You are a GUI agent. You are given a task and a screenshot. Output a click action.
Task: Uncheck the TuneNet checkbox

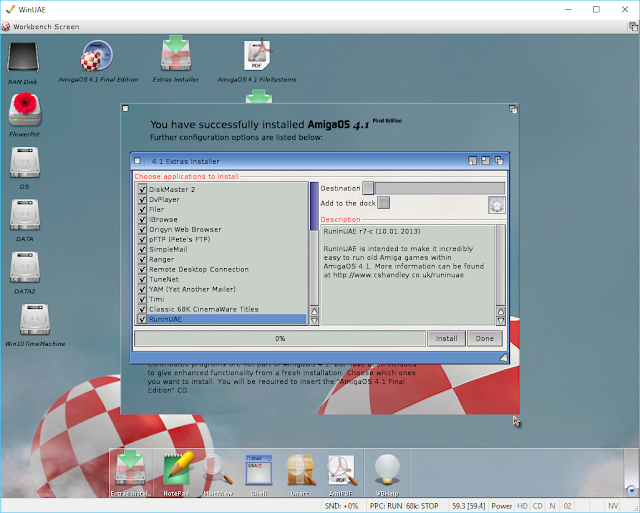[x=142, y=280]
